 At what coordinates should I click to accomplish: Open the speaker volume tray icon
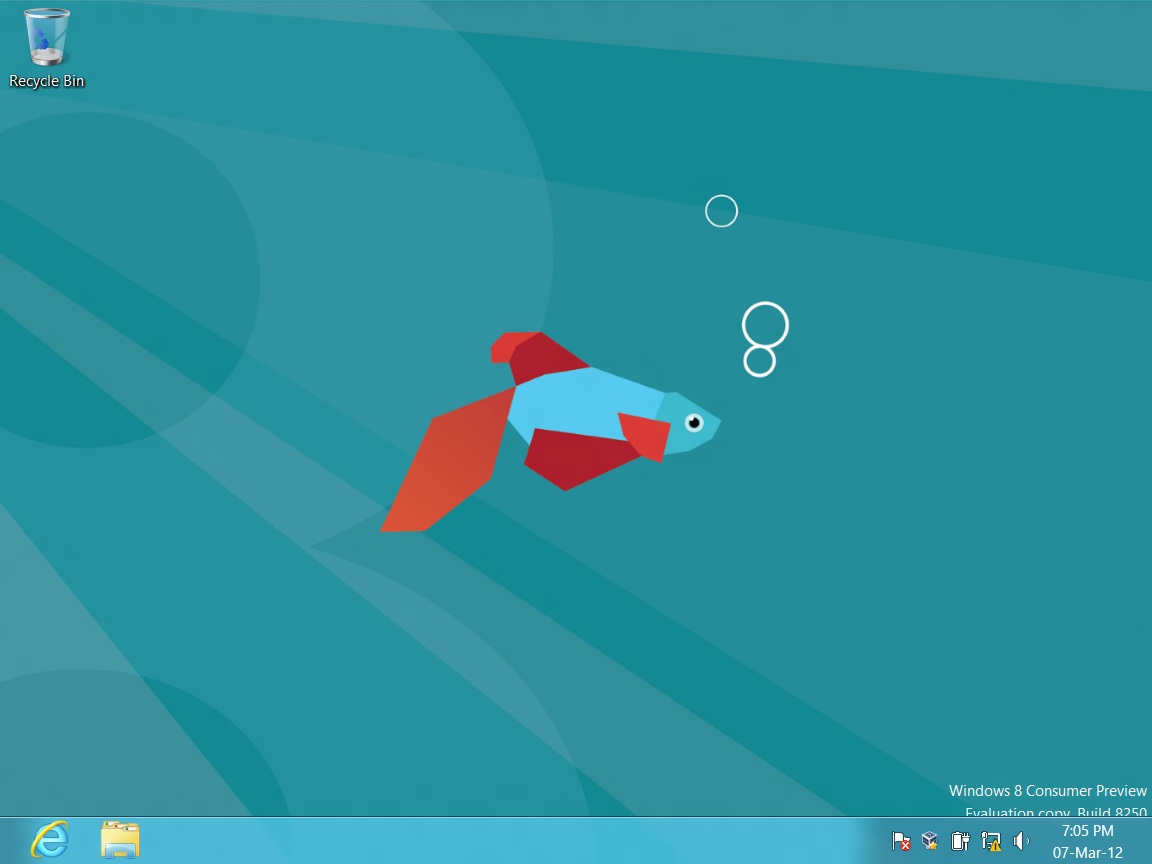pyautogui.click(x=1021, y=840)
